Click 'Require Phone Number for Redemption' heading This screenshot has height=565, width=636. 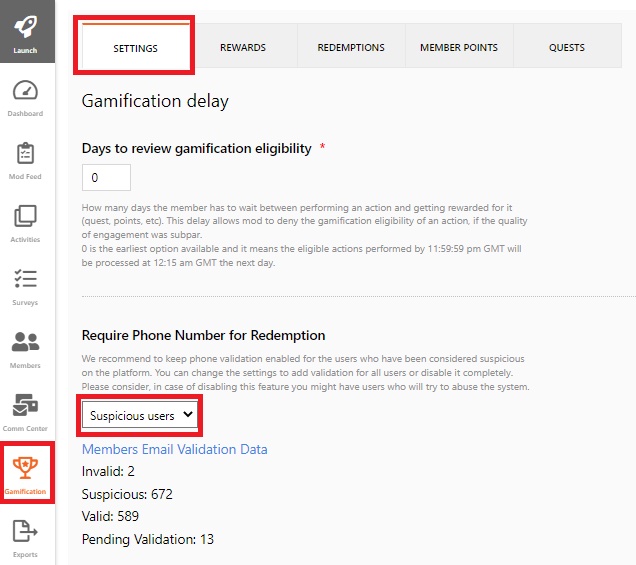coord(203,335)
